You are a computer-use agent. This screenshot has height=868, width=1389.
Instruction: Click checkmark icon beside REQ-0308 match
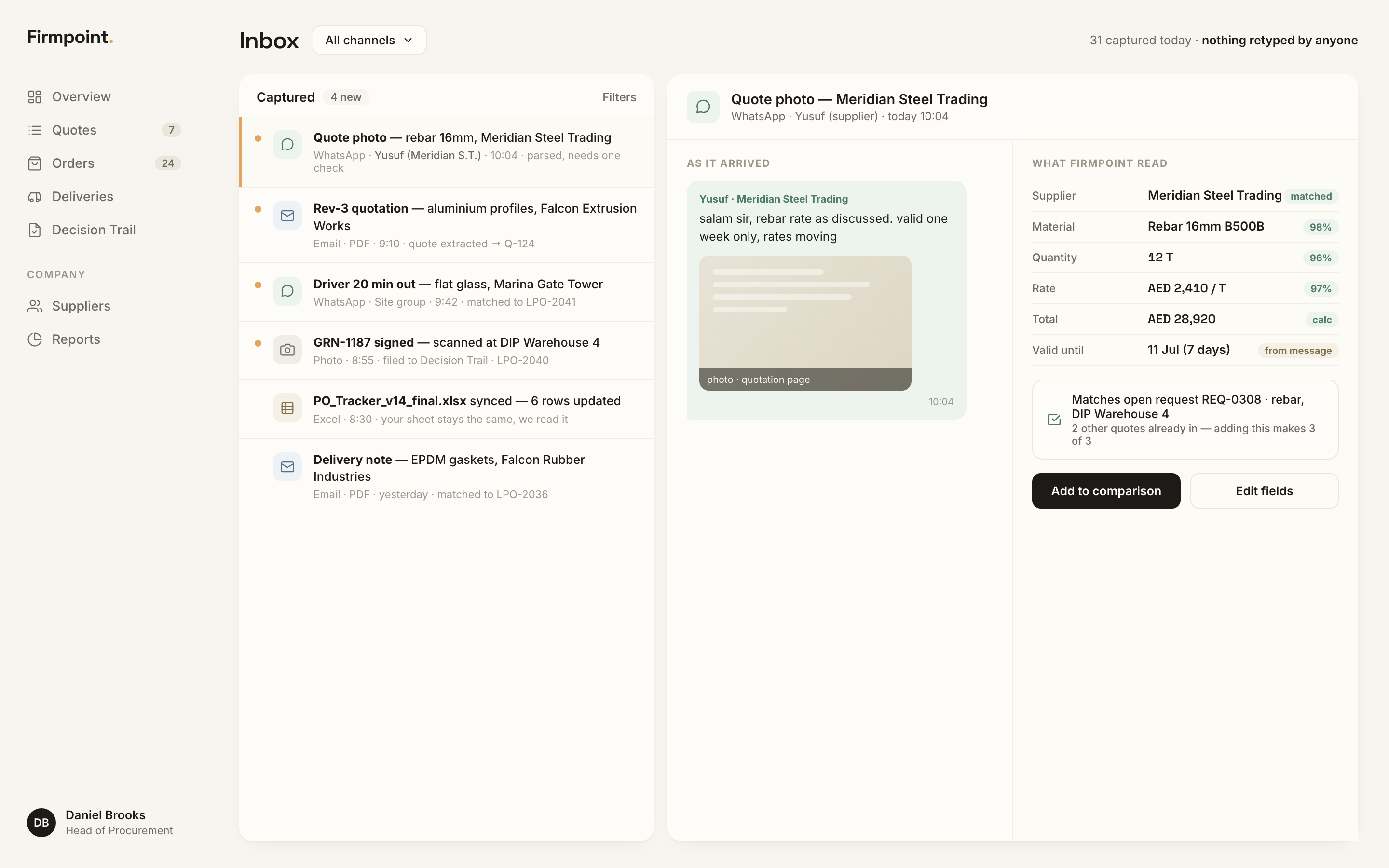point(1054,420)
